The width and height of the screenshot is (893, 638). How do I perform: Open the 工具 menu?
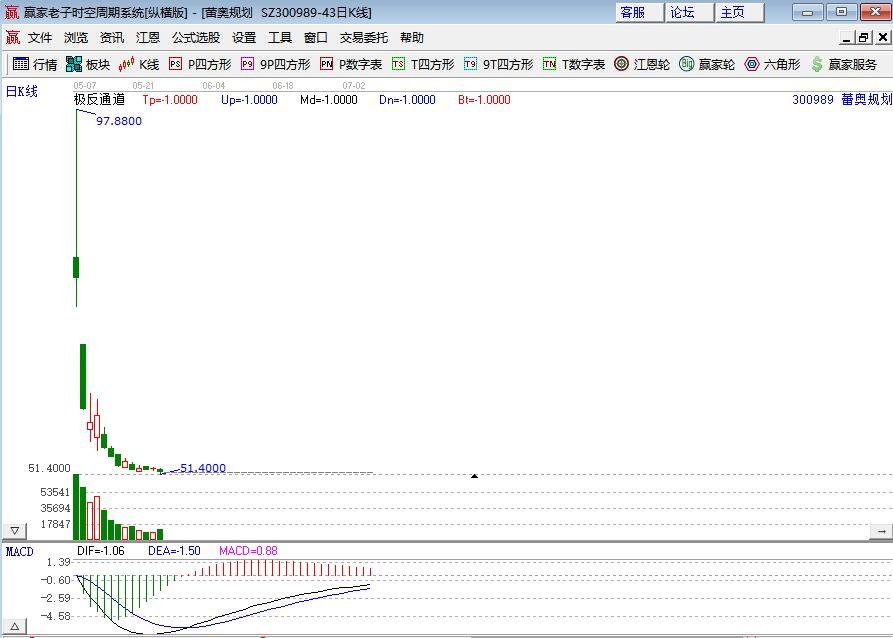pos(280,38)
